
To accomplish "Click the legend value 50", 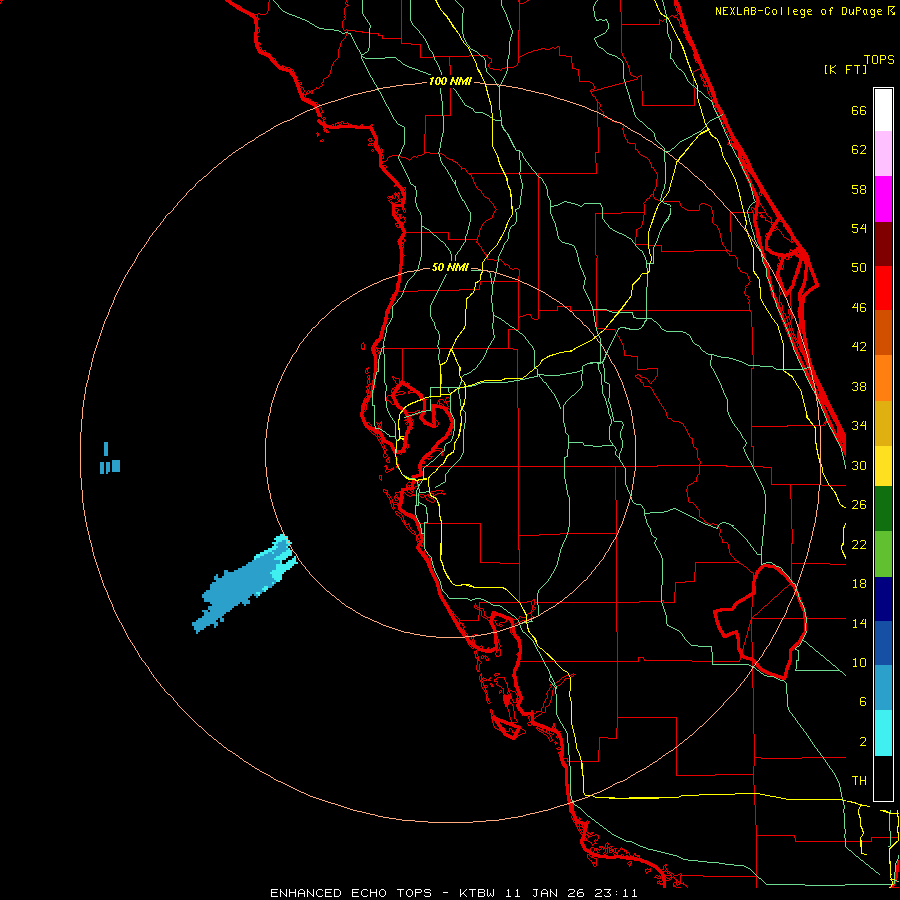I will tap(859, 268).
